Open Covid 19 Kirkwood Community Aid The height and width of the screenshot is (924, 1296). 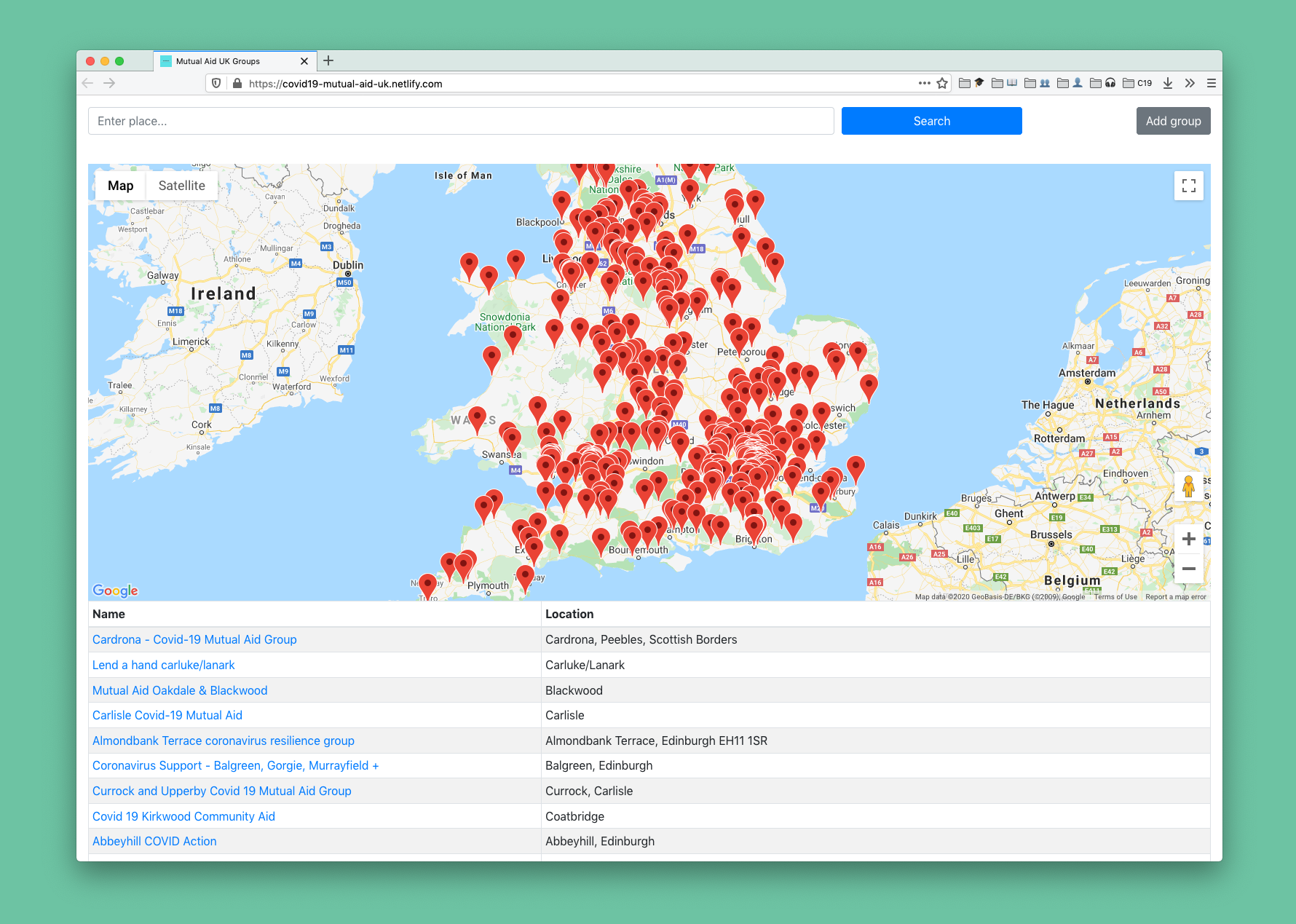[183, 816]
